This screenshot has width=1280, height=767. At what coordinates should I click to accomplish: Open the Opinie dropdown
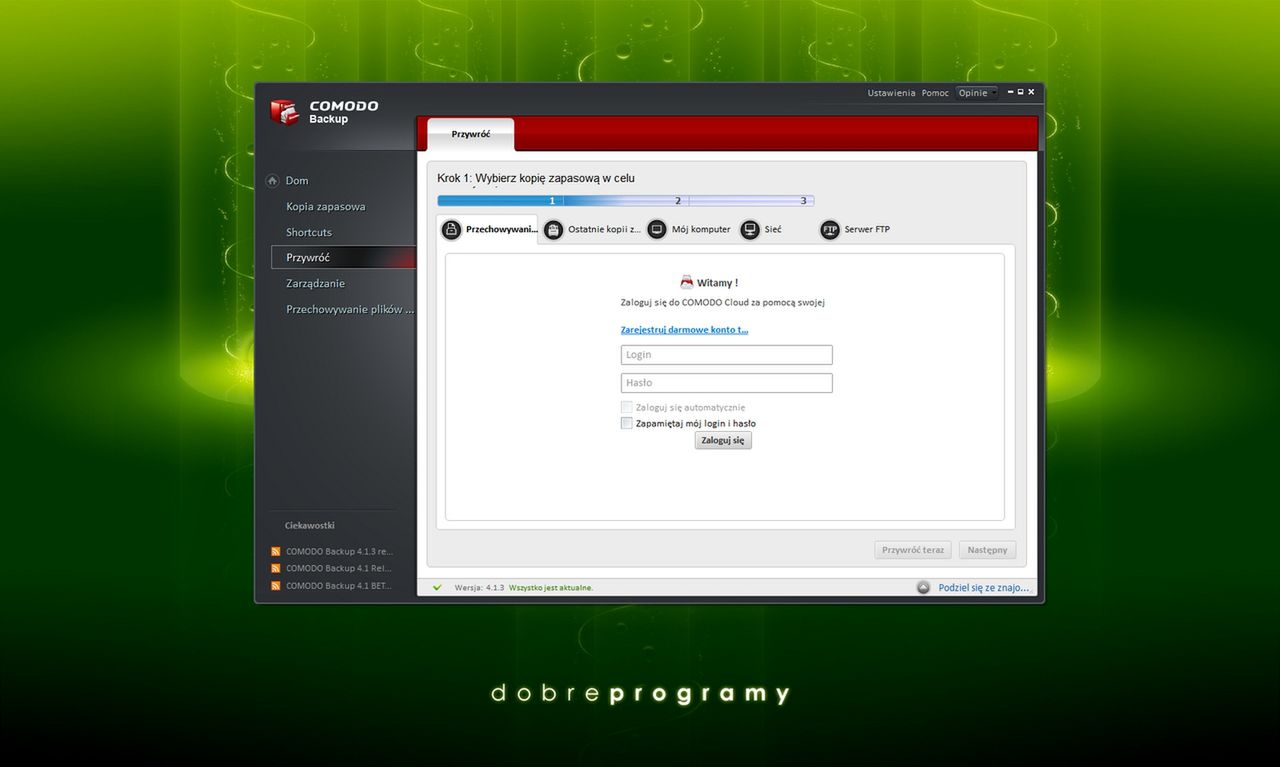click(x=977, y=93)
